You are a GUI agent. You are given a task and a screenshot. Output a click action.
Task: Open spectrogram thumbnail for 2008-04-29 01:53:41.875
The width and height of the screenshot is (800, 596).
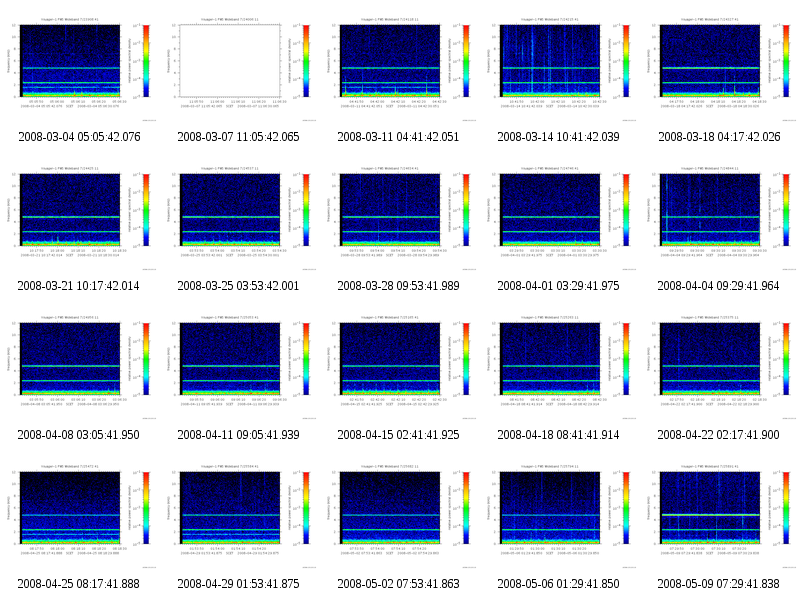point(240,515)
